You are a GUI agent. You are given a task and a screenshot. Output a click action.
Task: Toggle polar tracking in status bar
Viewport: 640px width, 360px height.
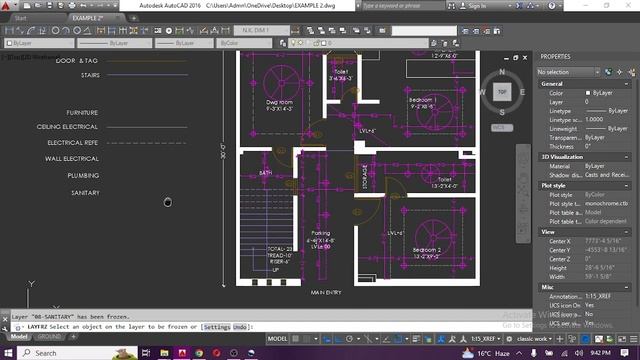[349, 339]
